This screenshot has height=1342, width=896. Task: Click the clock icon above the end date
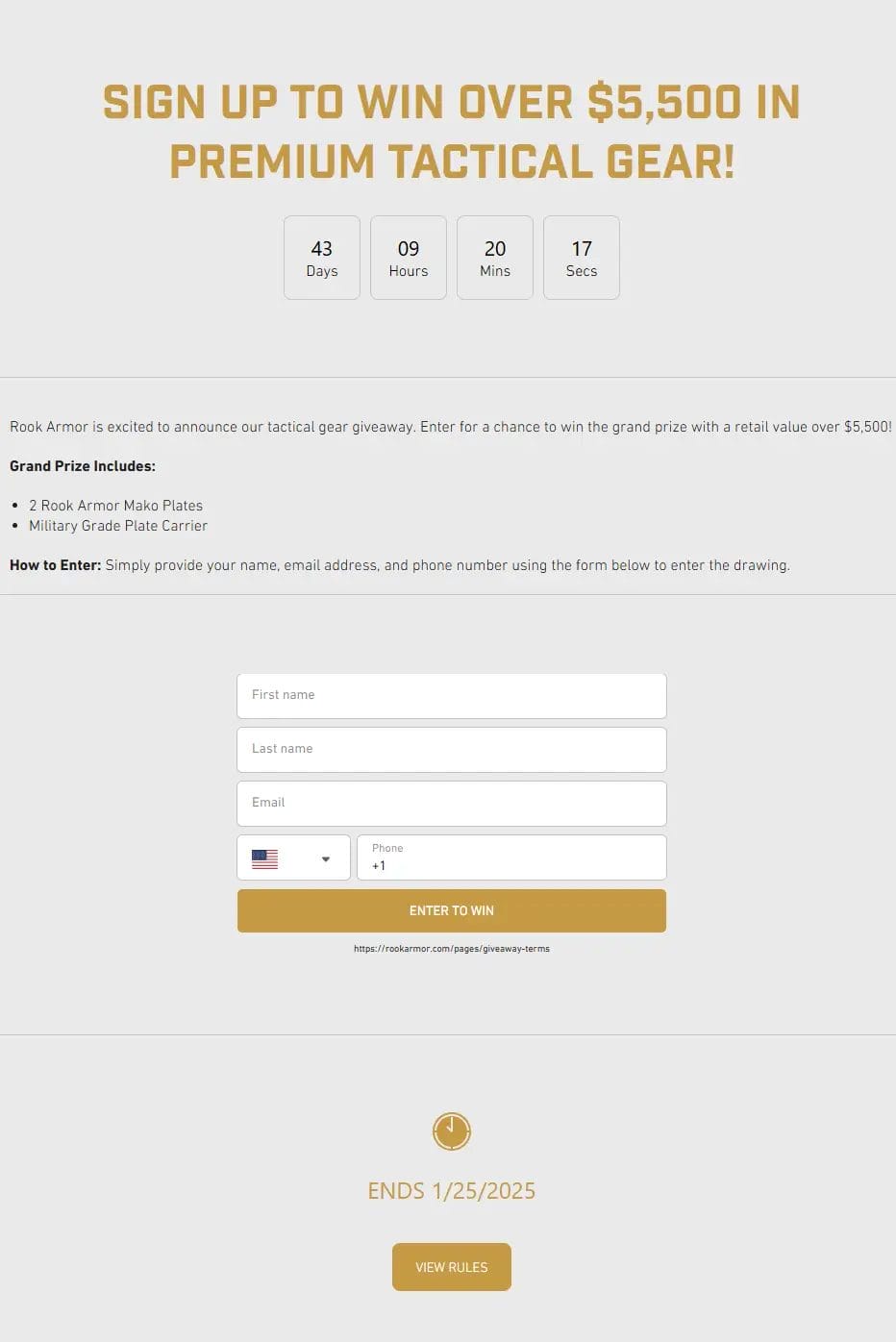451,1131
